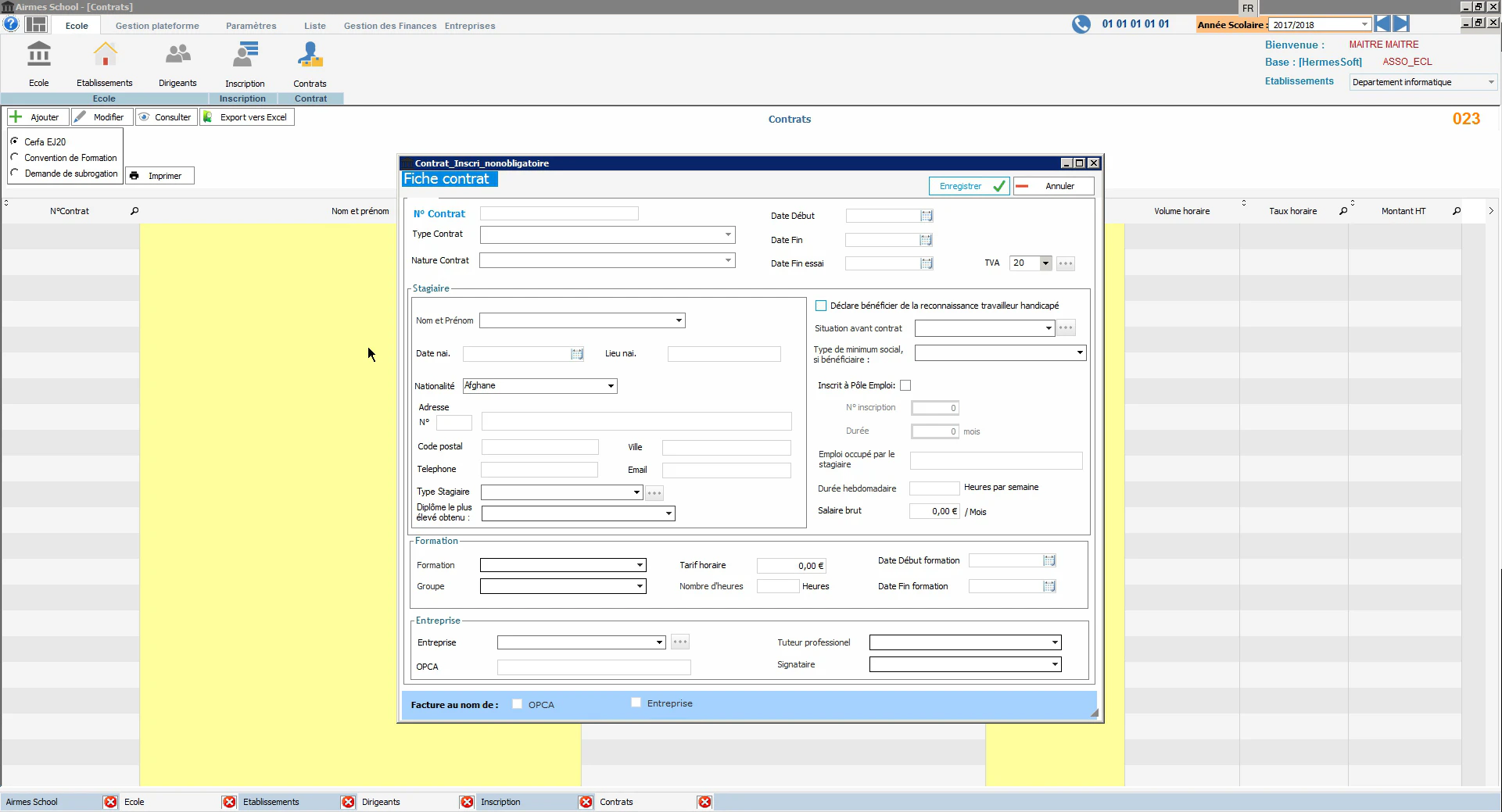Click the Ecole building icon
Viewport: 1502px width, 812px height.
click(39, 55)
